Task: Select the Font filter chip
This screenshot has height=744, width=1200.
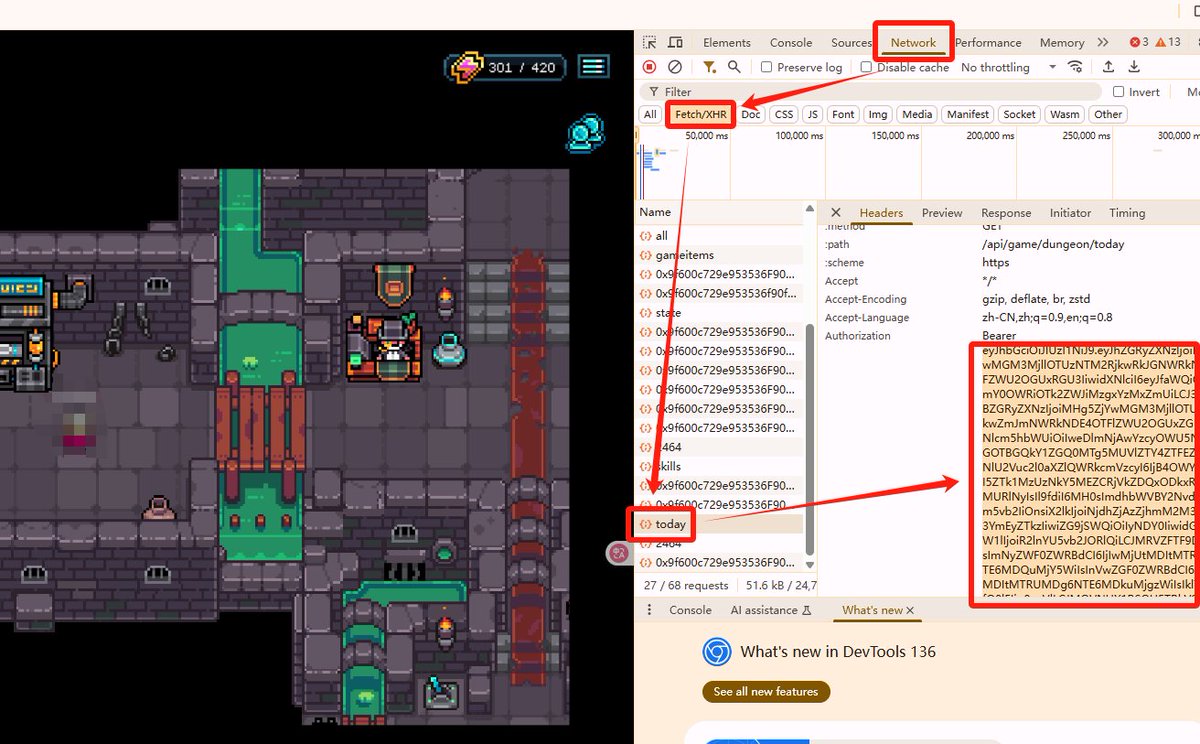Action: [x=844, y=114]
